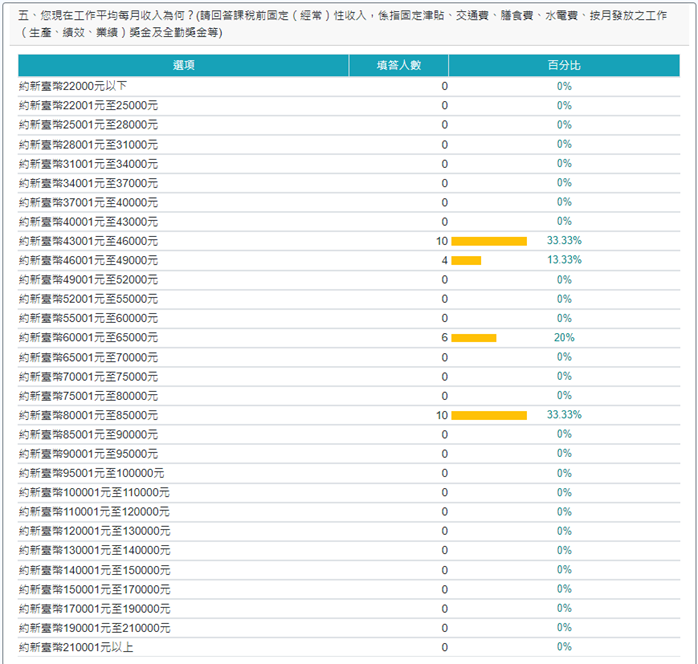Click 33.33% in the 80001元至85000元 row

click(x=564, y=415)
